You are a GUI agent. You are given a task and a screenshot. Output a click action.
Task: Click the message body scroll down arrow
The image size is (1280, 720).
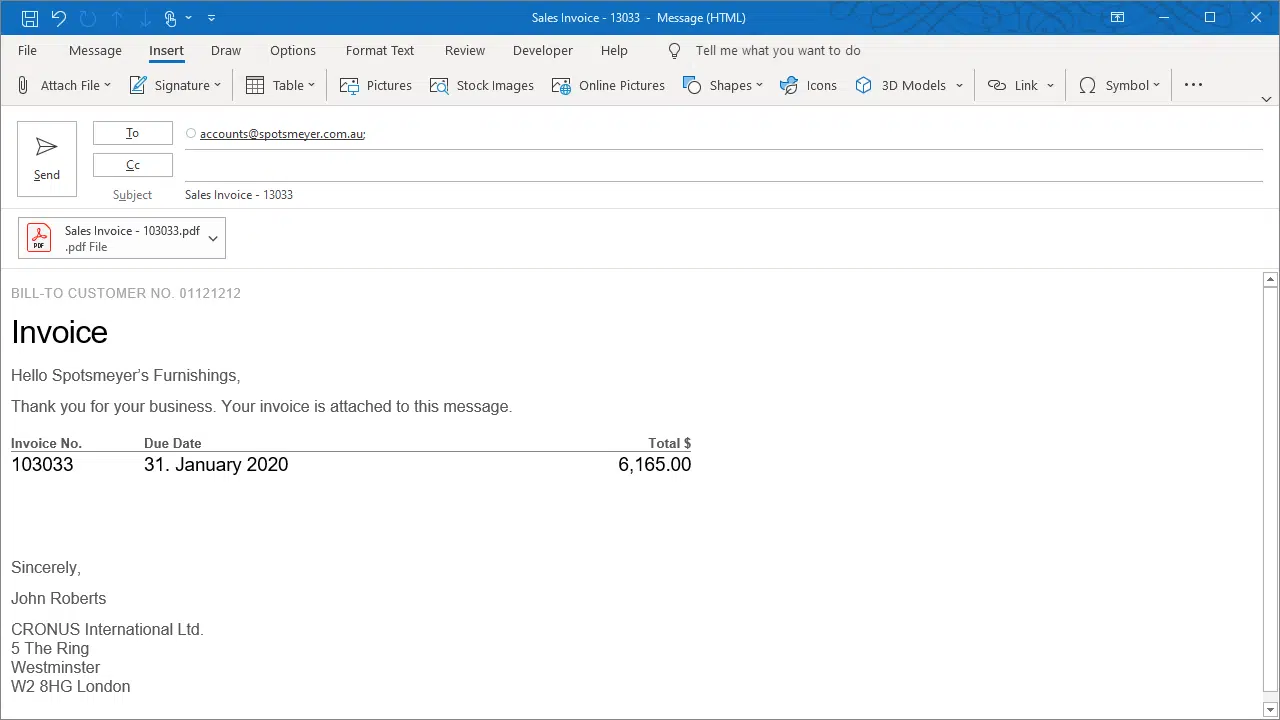[x=1270, y=710]
